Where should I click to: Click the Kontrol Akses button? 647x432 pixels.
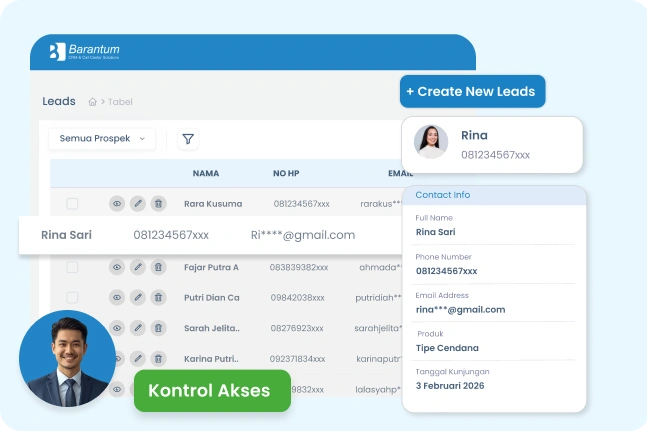(x=212, y=391)
